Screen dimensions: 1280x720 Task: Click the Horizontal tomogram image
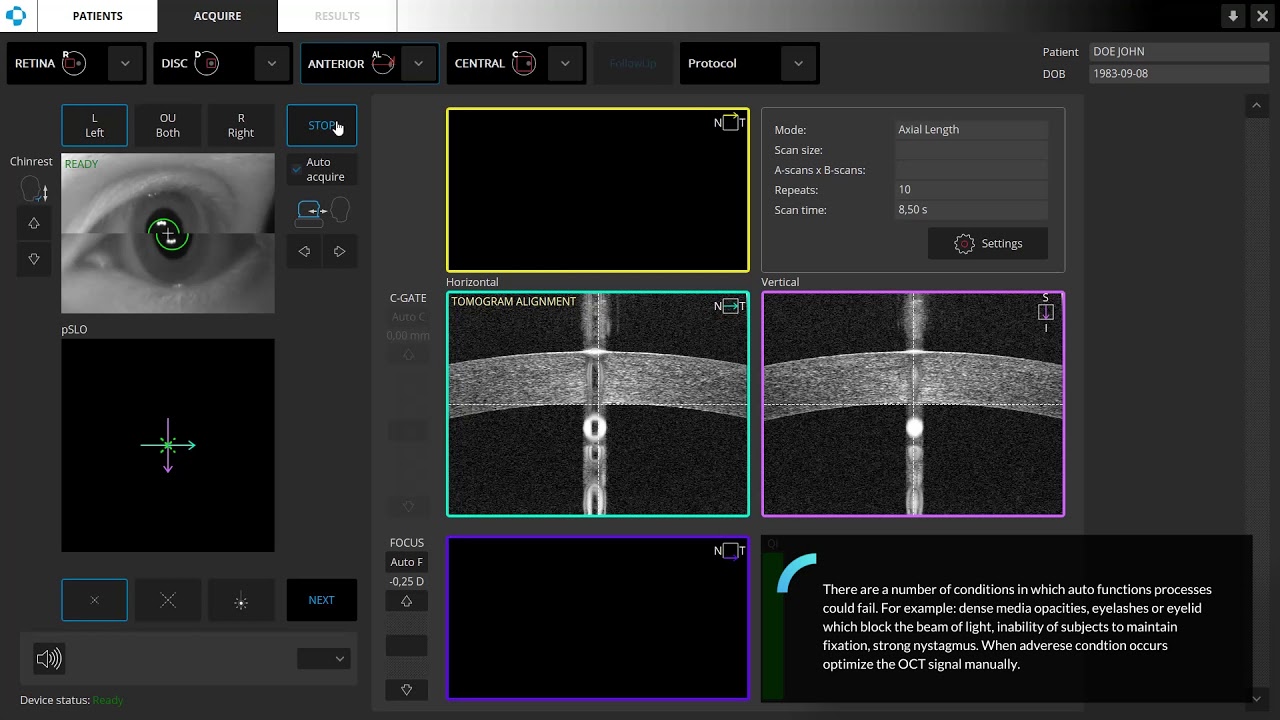tap(598, 404)
